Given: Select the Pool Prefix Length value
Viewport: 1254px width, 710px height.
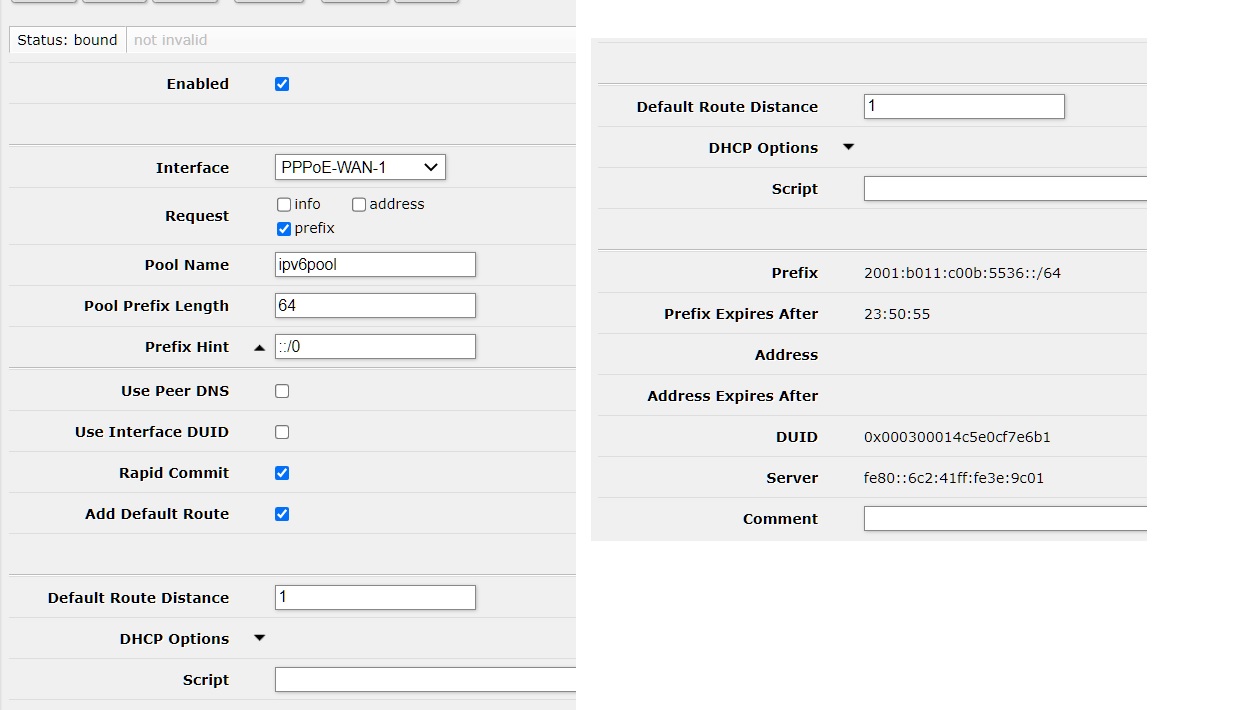Looking at the screenshot, I should [375, 305].
